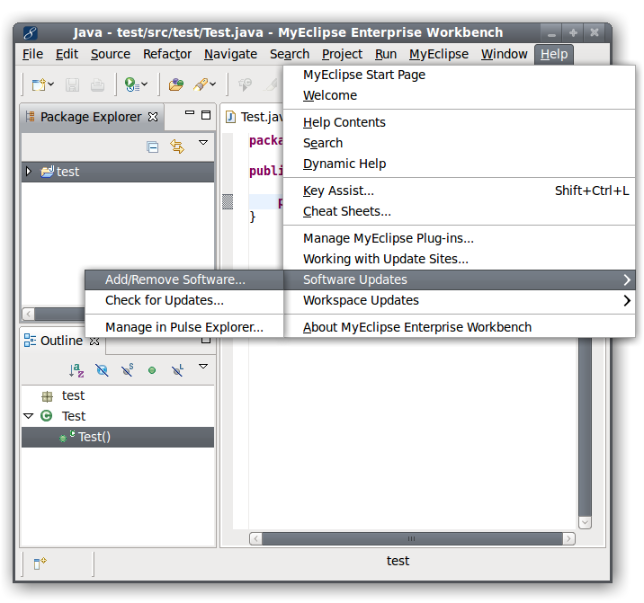
Task: Click the editor horizontal scrollbar thumb
Action: click(x=412, y=539)
